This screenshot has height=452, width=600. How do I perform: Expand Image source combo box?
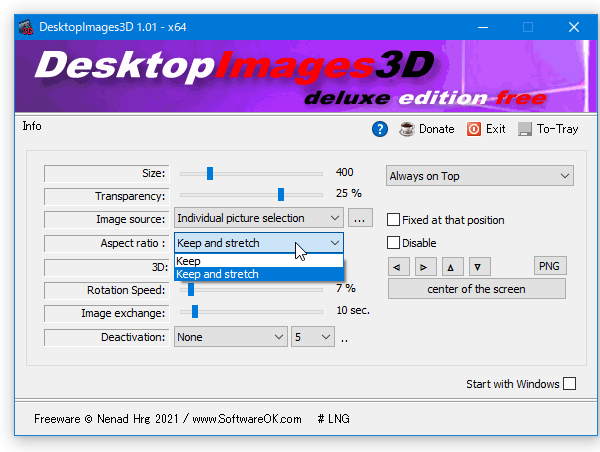[x=259, y=218]
